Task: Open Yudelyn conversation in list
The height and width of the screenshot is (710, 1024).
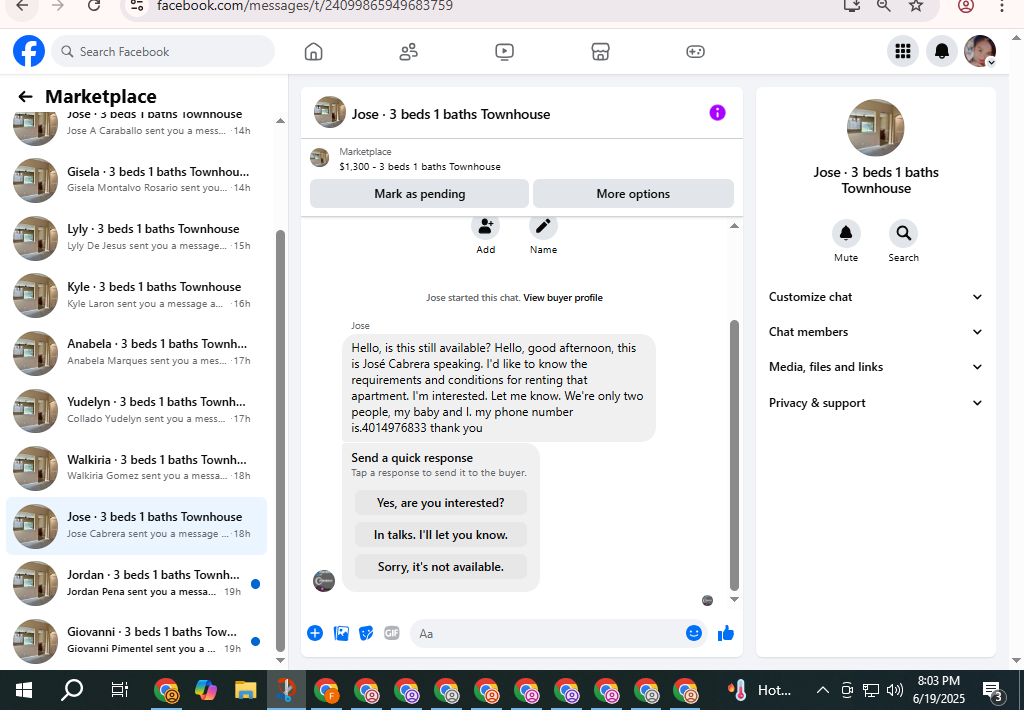Action: point(136,410)
